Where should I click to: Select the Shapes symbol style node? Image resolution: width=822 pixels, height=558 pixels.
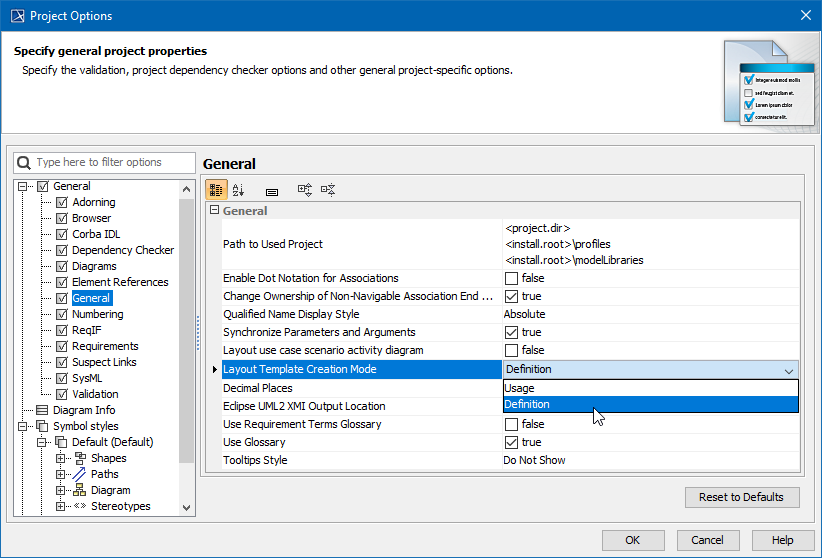108,458
